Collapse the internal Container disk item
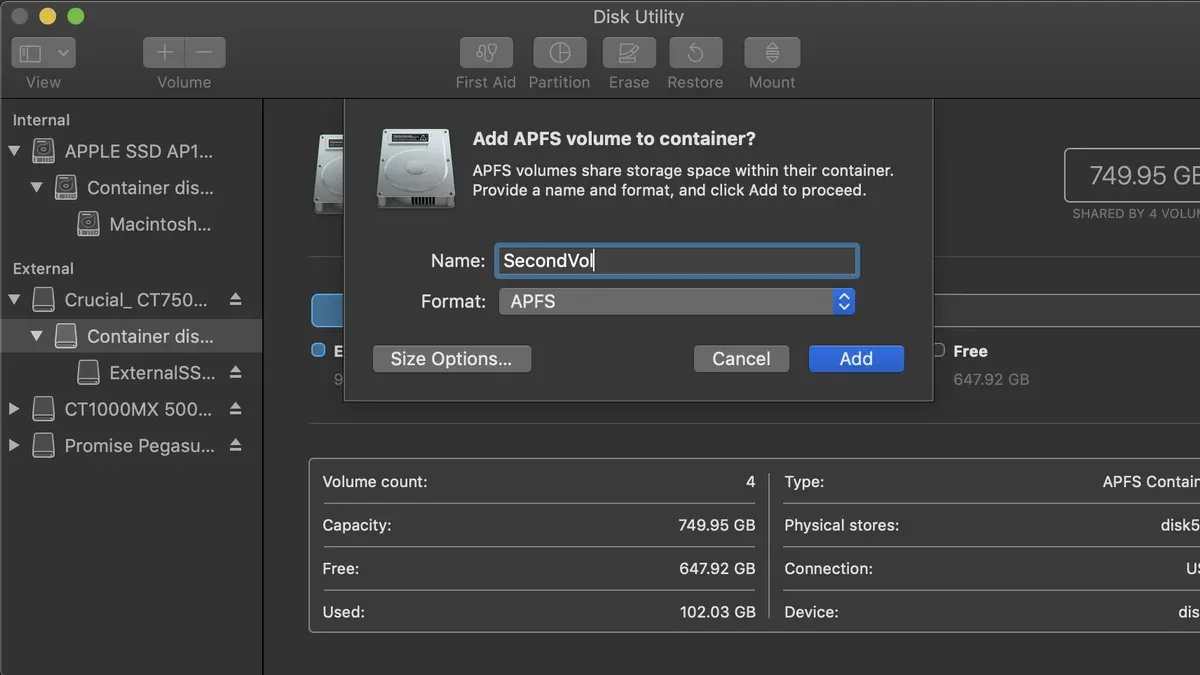 pos(37,188)
